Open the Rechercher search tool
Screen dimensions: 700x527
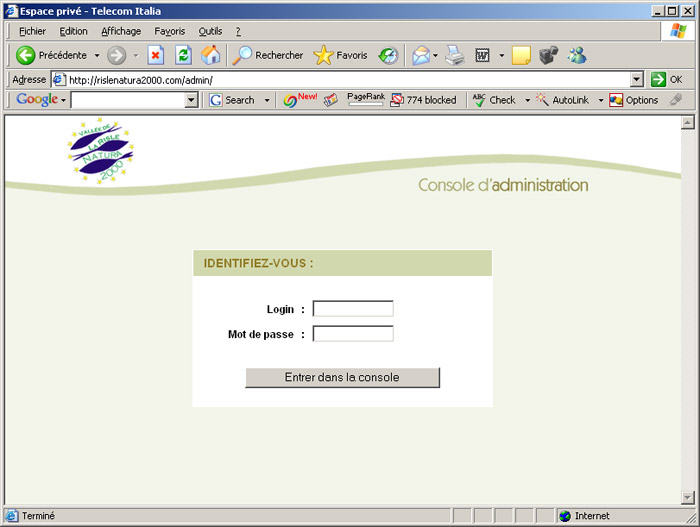(268, 55)
